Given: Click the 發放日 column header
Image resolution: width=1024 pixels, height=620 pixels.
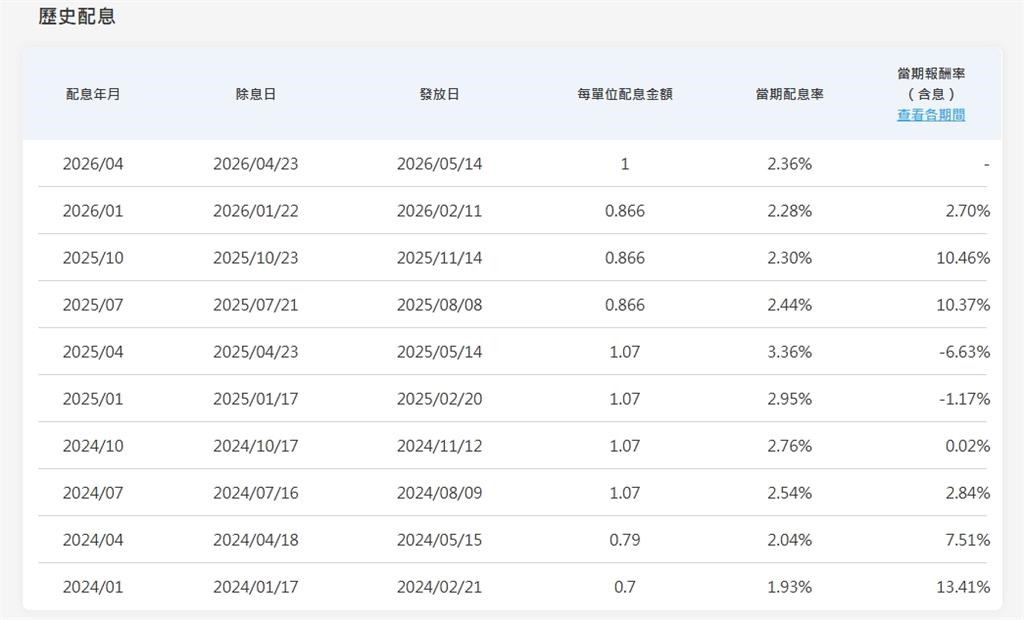Looking at the screenshot, I should [439, 94].
